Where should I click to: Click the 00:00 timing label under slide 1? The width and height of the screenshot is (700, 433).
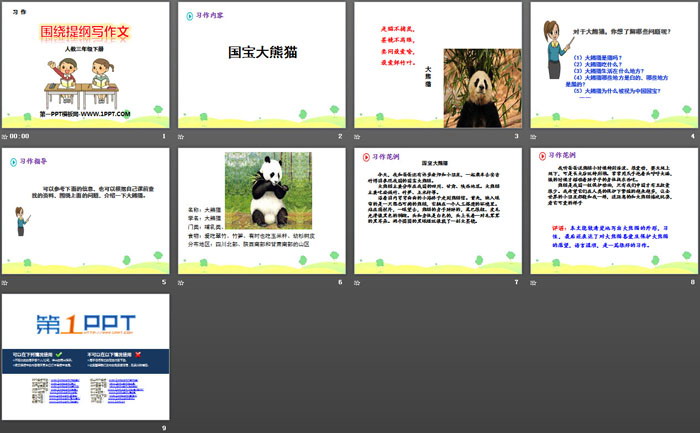tap(21, 136)
